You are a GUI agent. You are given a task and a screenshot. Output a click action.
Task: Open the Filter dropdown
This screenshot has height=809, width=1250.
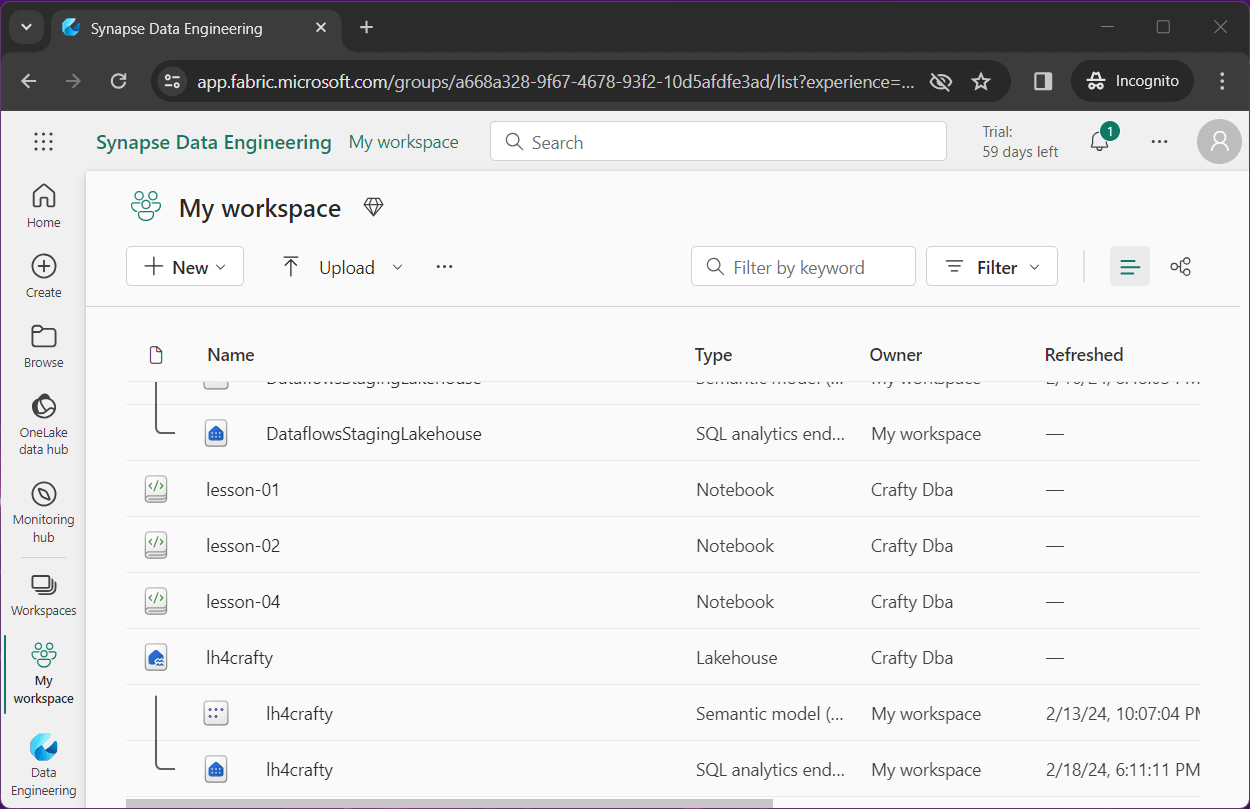[x=991, y=267]
